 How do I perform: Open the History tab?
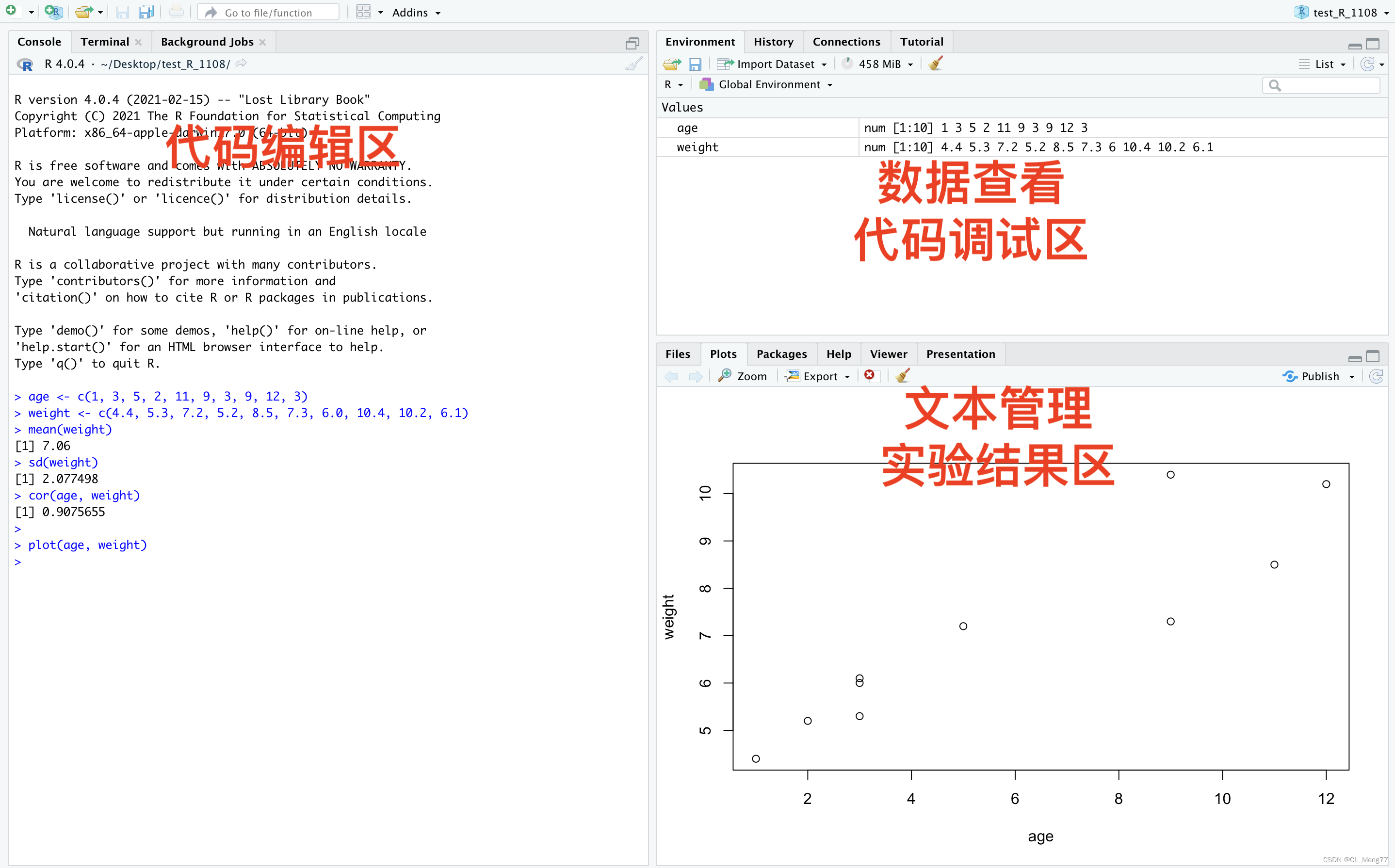coord(773,42)
